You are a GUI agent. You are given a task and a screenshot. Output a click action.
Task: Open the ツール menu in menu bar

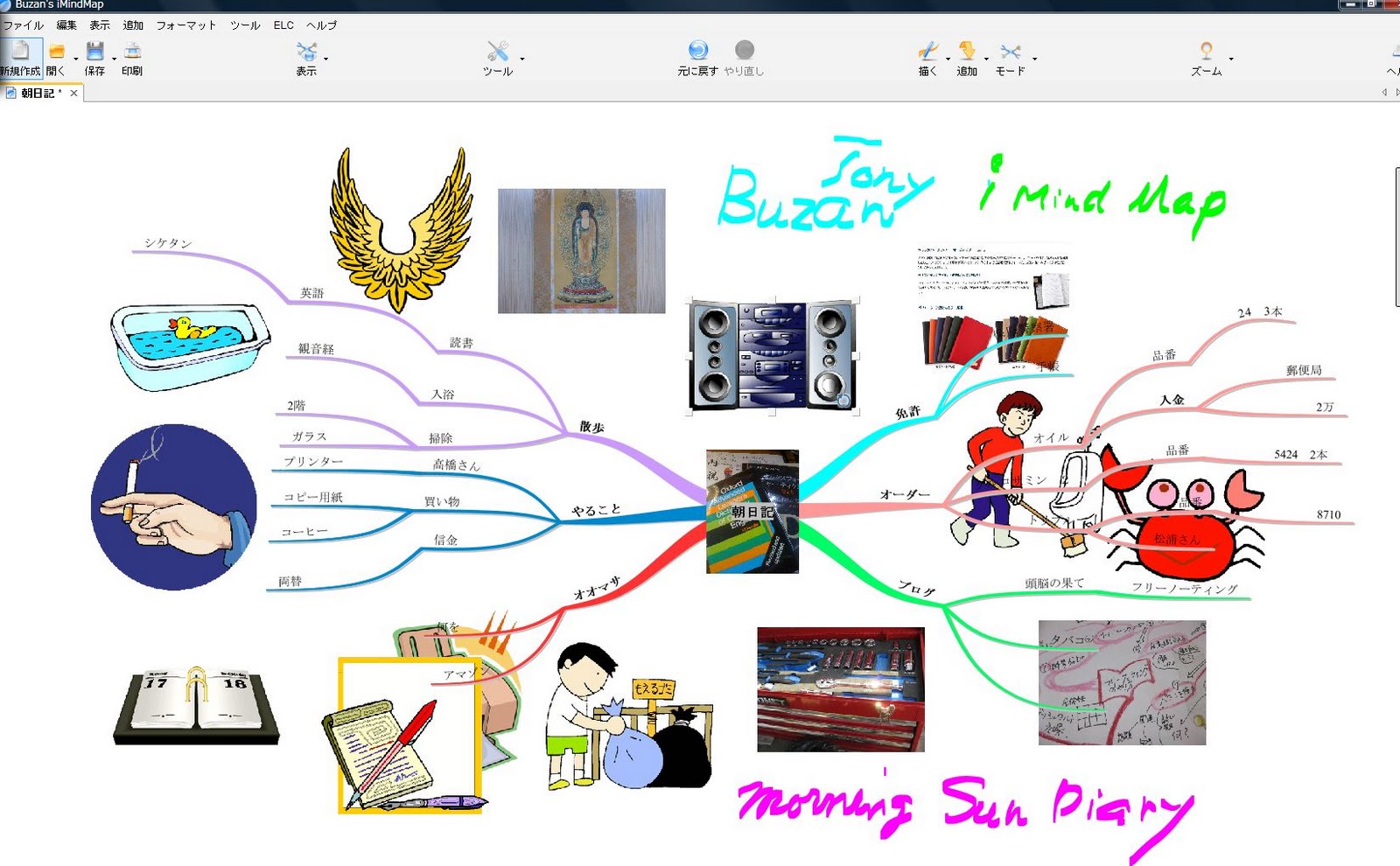pos(245,25)
